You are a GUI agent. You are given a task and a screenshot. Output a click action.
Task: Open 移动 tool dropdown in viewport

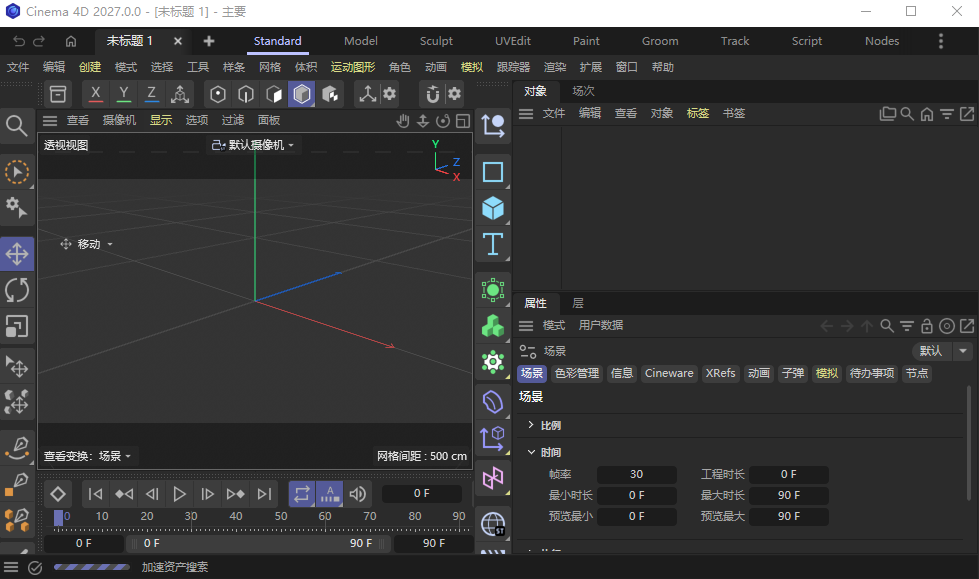coord(86,244)
